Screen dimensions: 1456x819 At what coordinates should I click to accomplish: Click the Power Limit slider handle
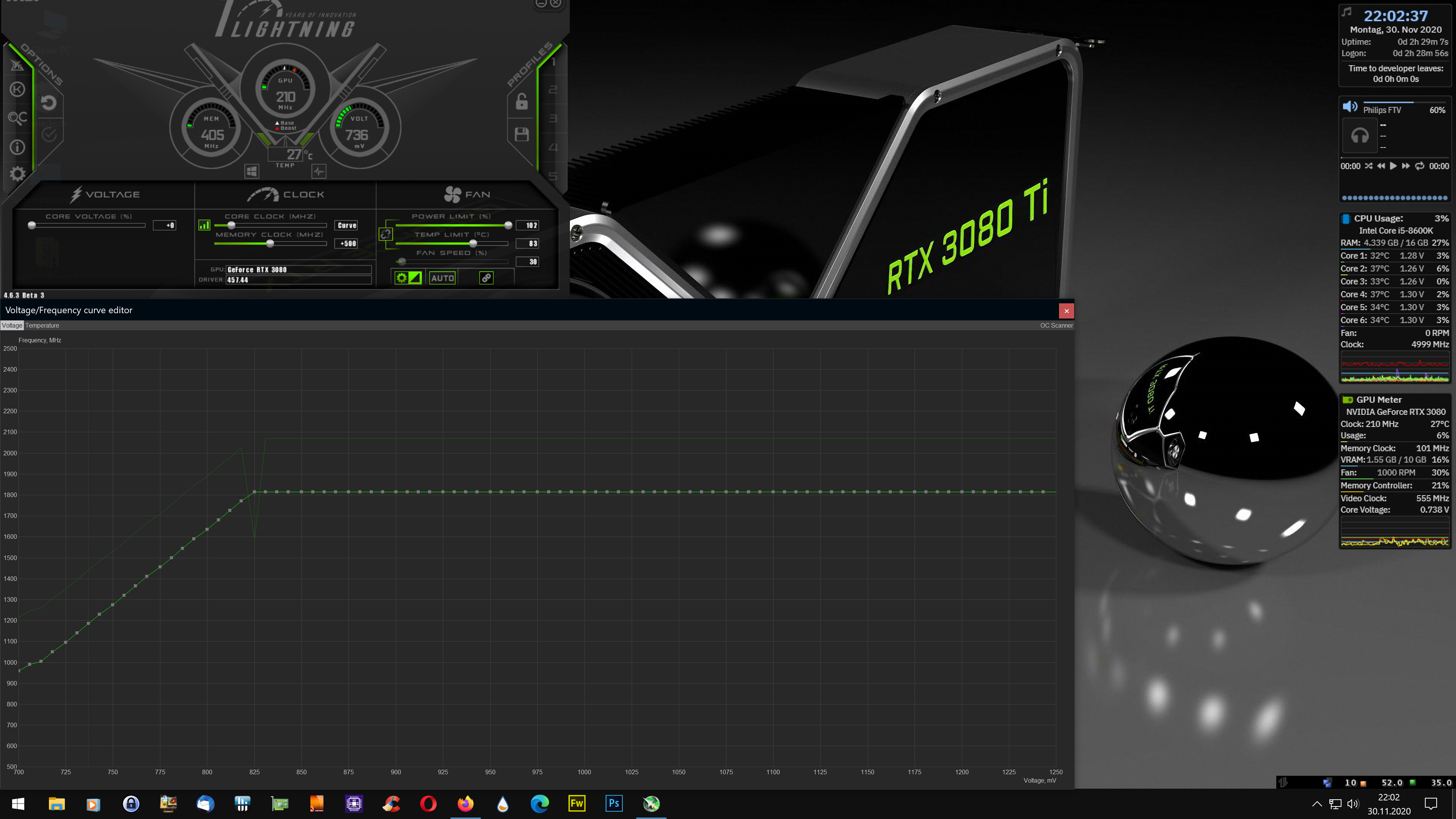click(508, 225)
